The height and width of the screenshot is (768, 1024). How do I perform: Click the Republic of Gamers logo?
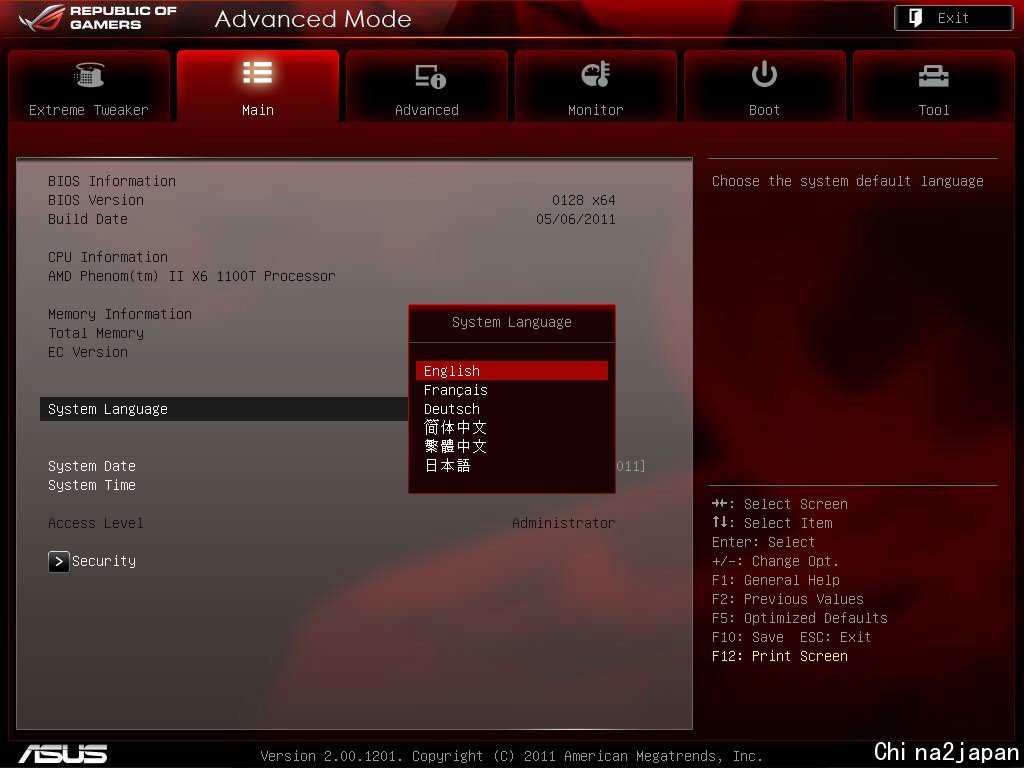point(98,18)
